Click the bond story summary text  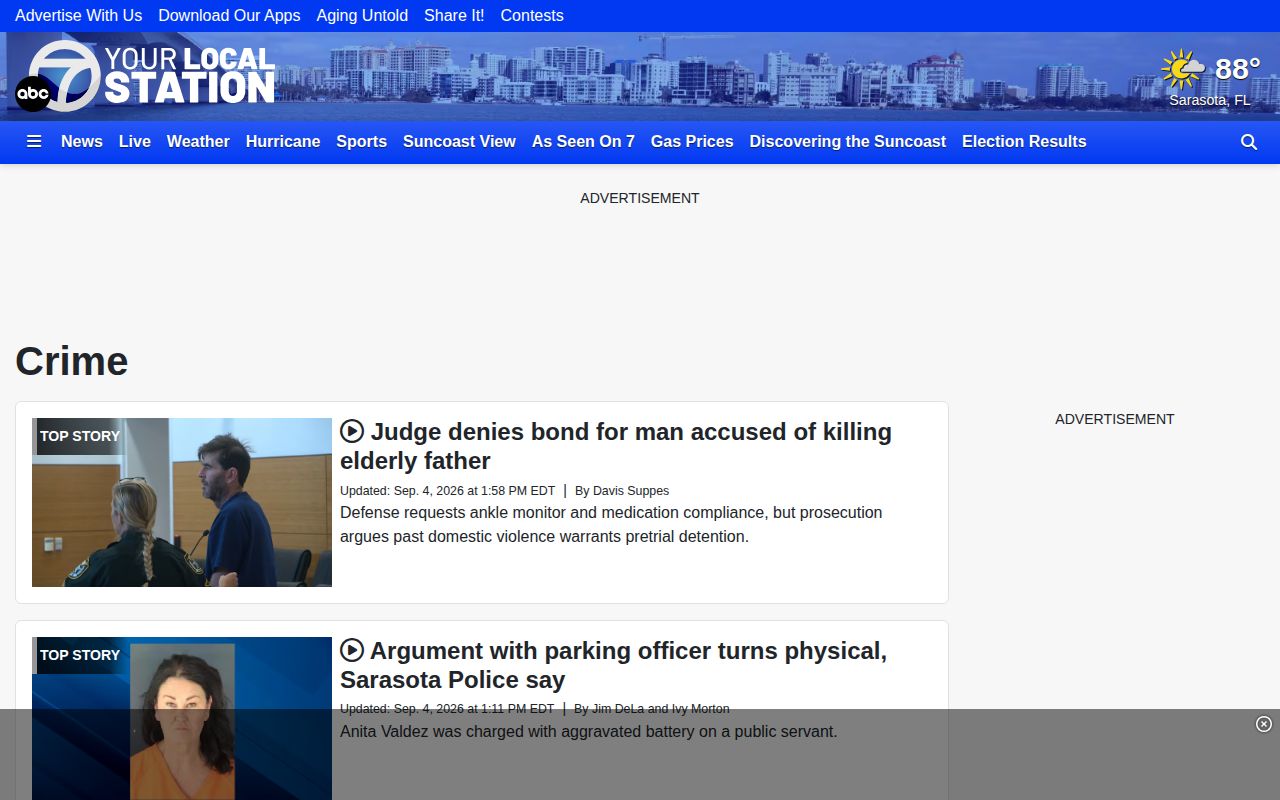click(x=611, y=524)
